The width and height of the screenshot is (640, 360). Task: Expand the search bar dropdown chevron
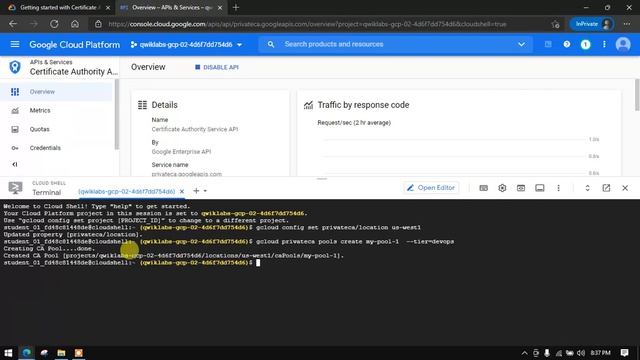click(x=521, y=44)
